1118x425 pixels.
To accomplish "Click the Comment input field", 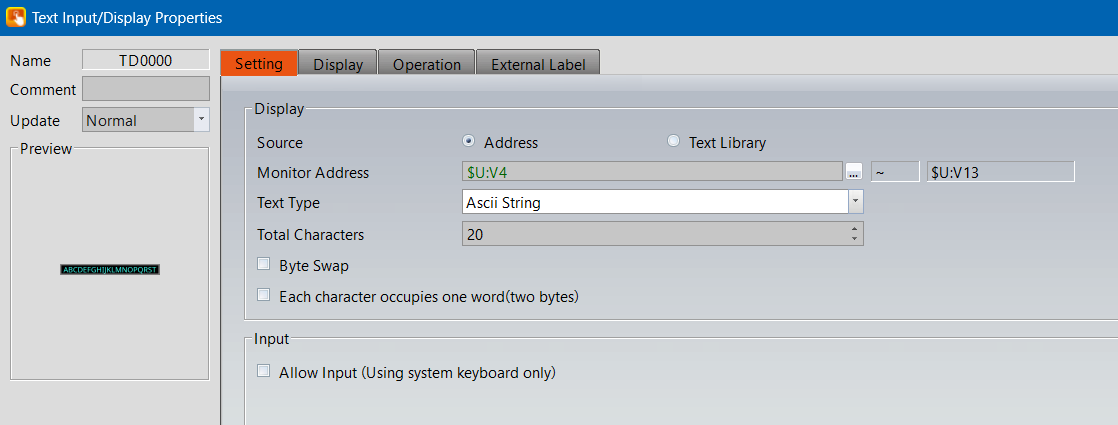I will (x=145, y=89).
